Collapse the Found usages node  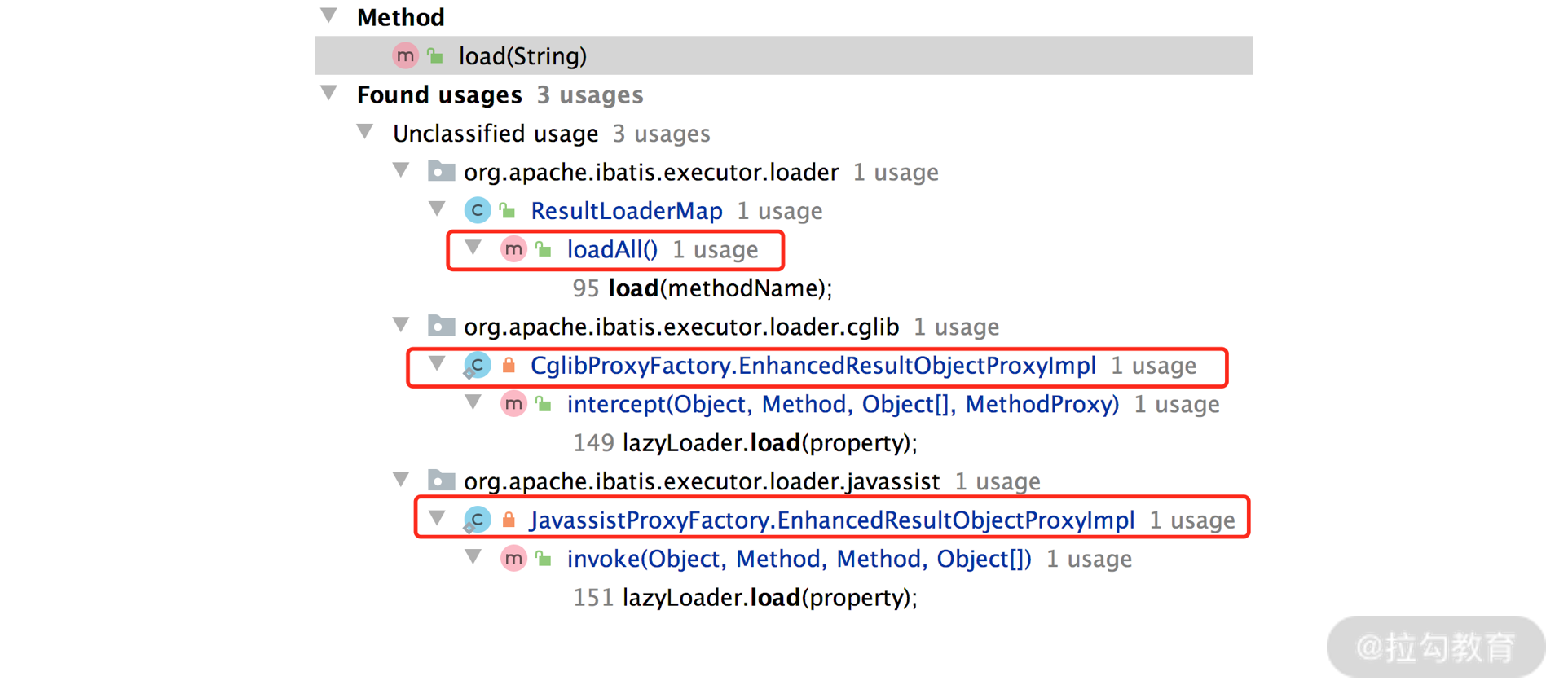(329, 93)
